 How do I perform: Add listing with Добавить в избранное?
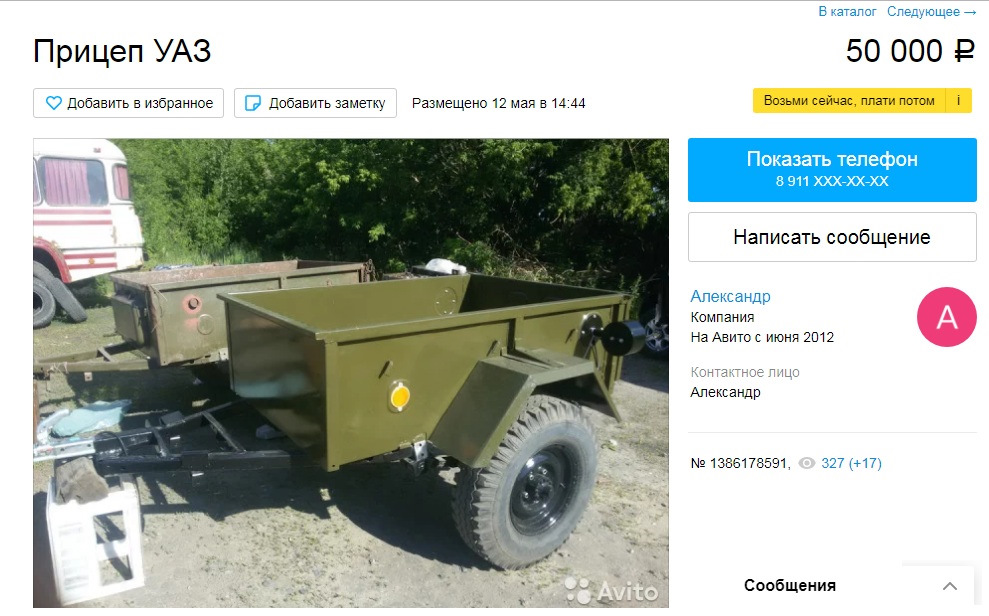129,103
